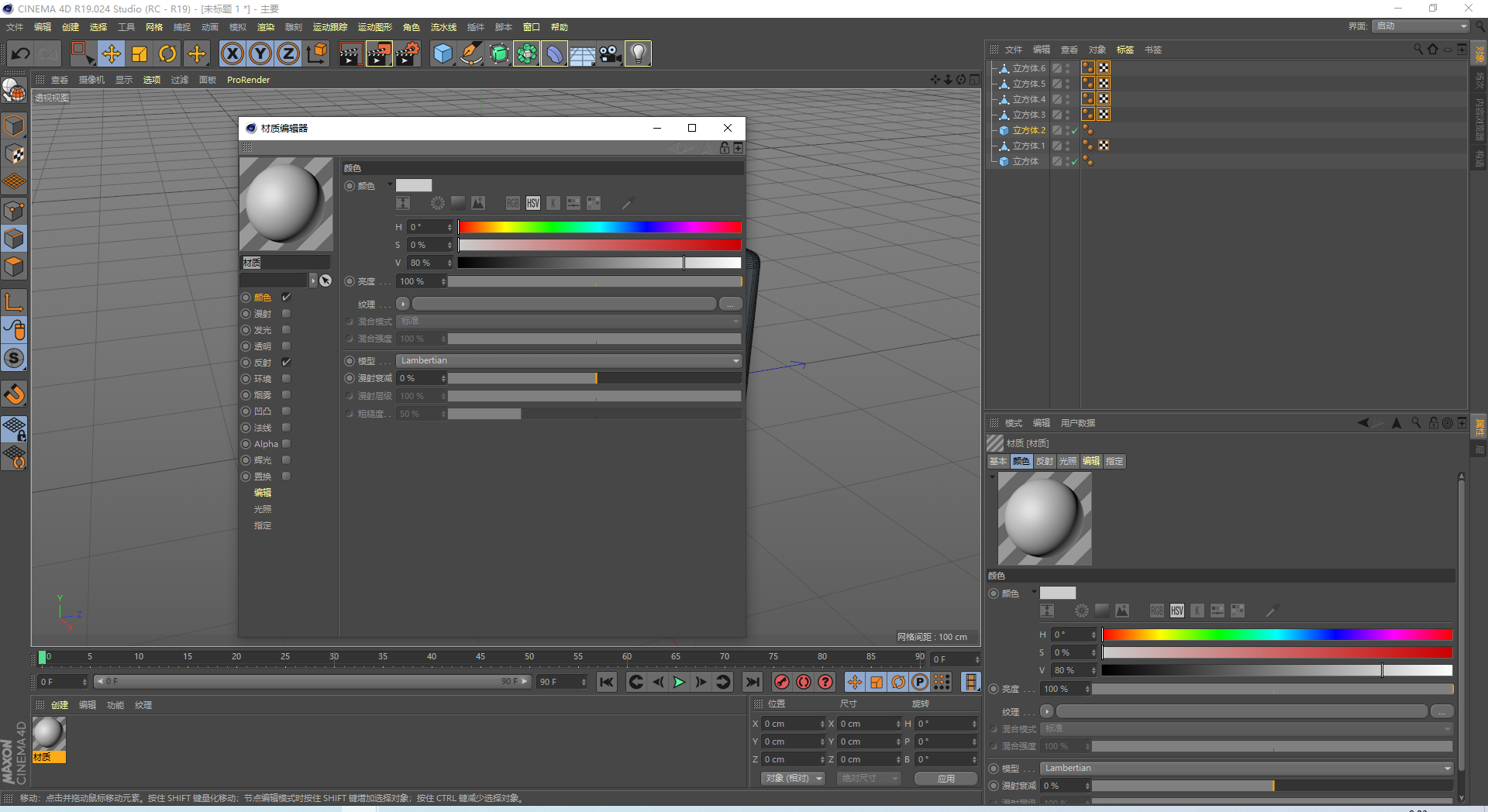This screenshot has height=812, width=1488.
Task: Click the Camera object icon in toolbar
Action: tap(610, 53)
